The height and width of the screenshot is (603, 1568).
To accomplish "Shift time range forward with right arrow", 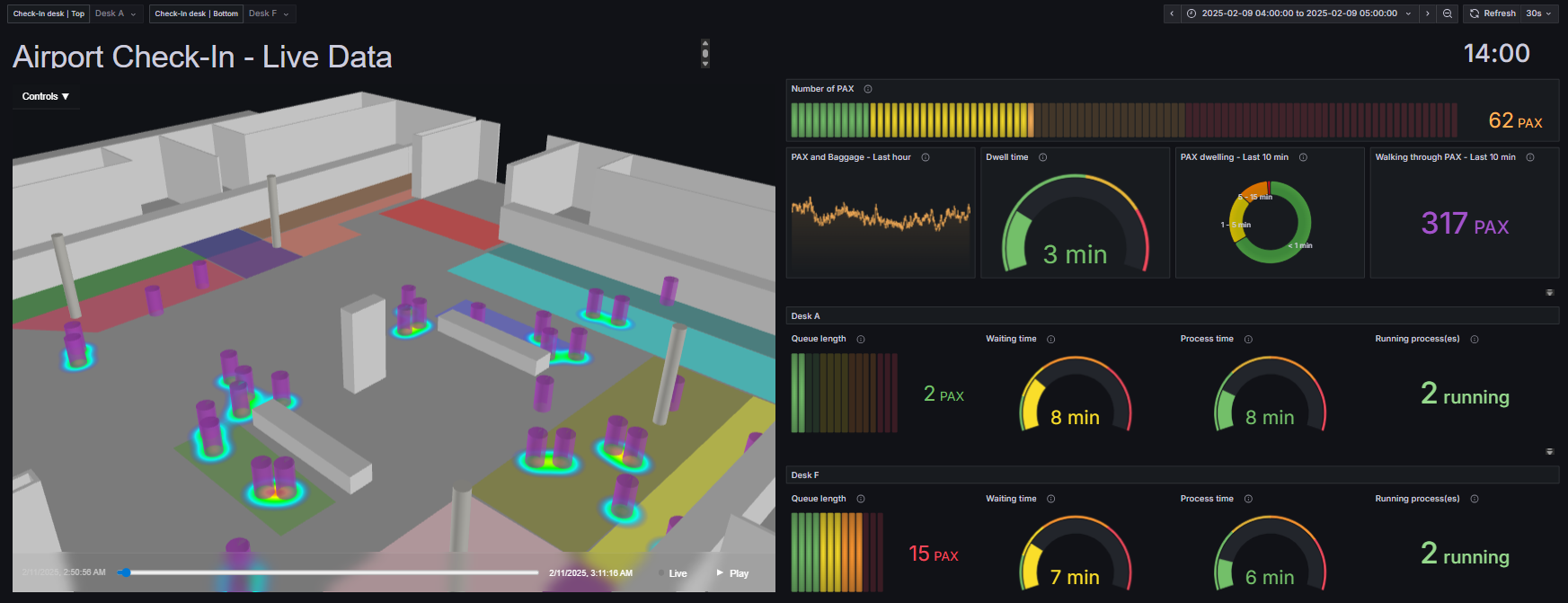I will pos(1427,13).
